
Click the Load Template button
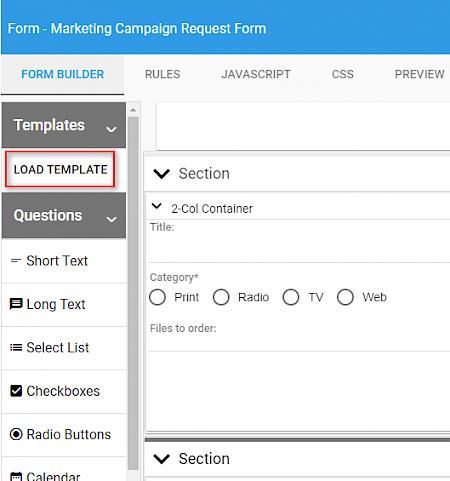(x=60, y=169)
